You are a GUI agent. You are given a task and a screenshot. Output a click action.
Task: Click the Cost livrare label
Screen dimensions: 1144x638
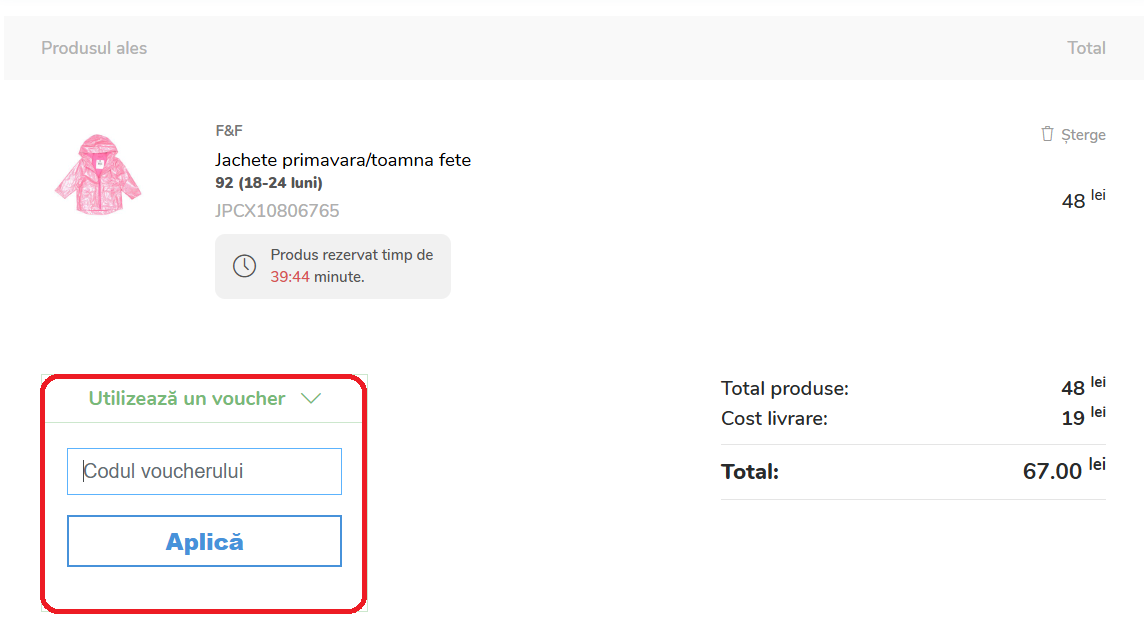pyautogui.click(x=774, y=419)
